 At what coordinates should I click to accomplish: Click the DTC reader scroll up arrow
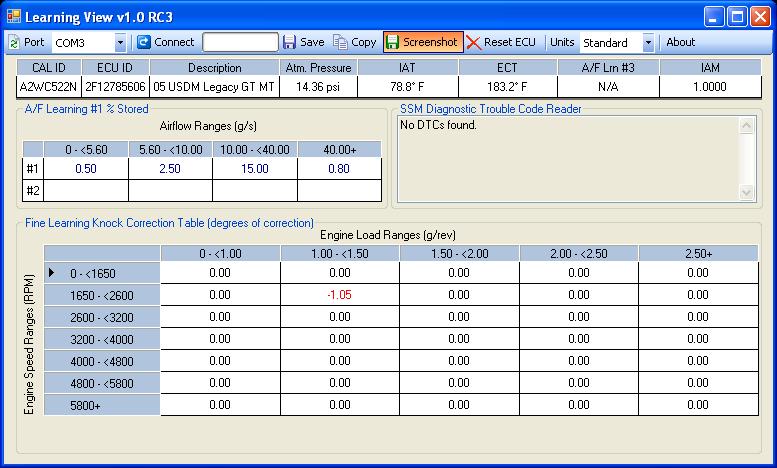coord(746,126)
